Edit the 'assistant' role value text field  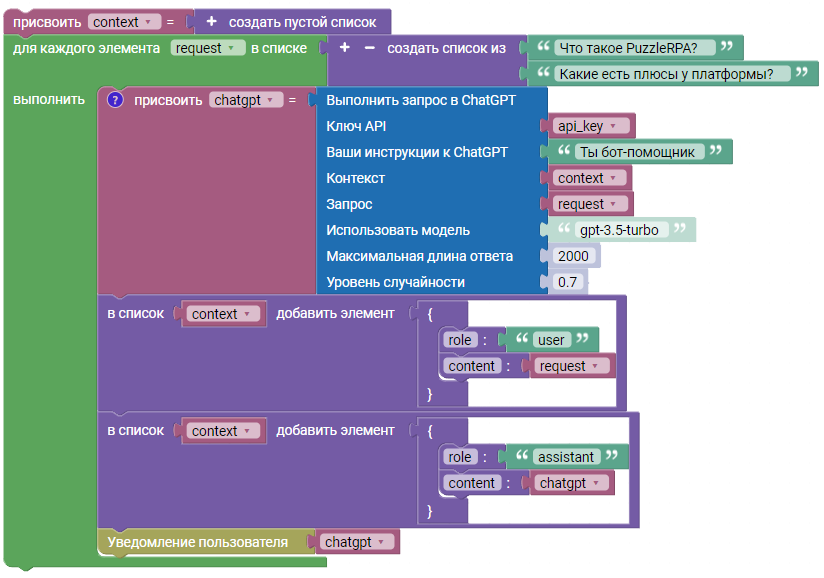coord(566,457)
